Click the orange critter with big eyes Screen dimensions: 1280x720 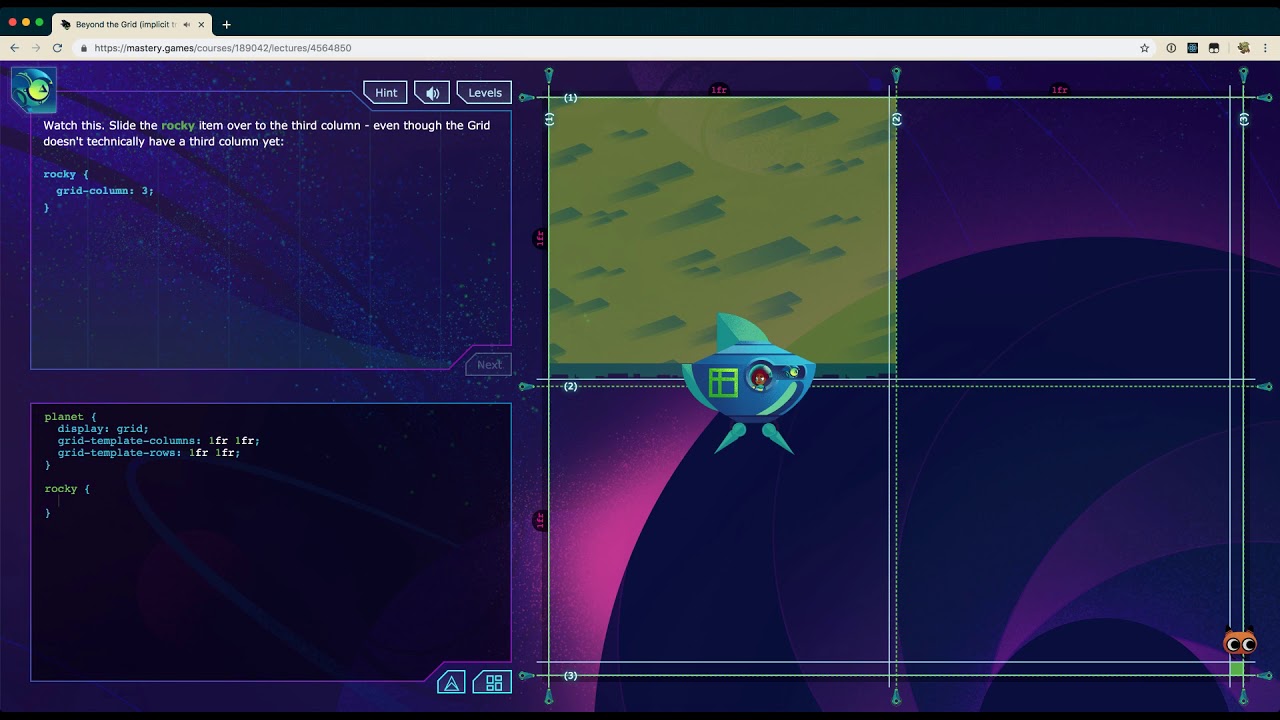[x=1240, y=642]
